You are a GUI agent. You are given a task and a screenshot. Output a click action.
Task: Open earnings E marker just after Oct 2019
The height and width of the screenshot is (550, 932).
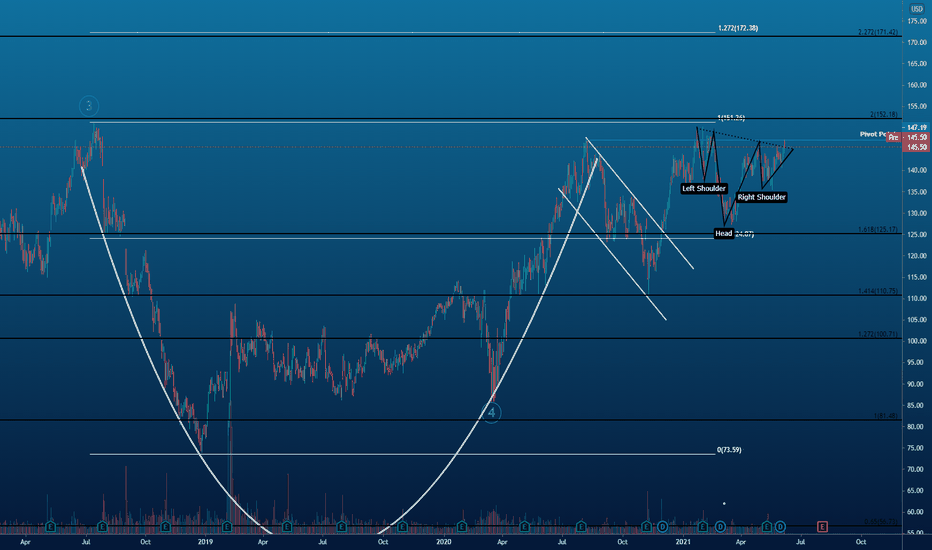click(x=402, y=527)
